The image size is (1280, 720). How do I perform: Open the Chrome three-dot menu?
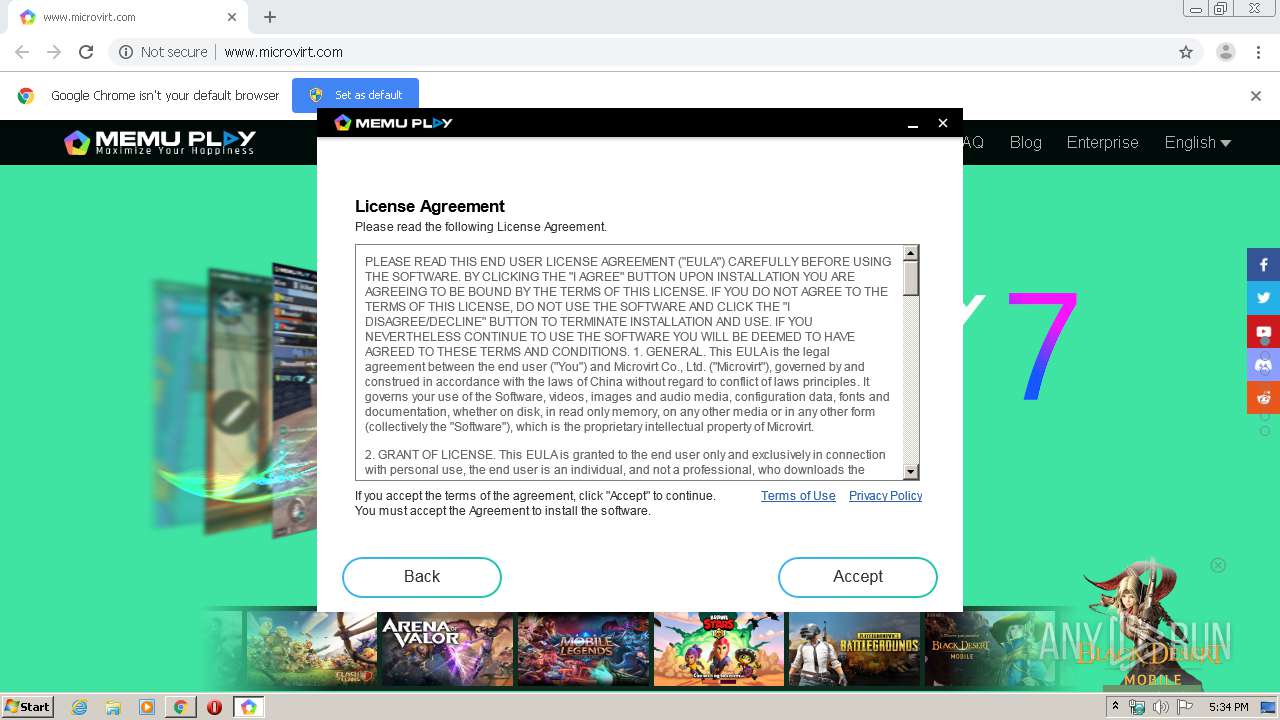point(1257,52)
